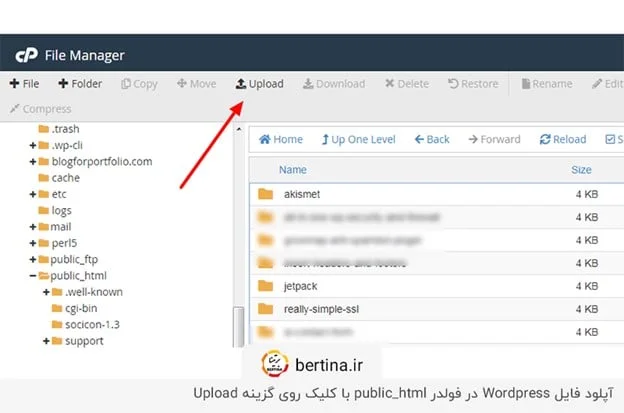Screen dimensions: 624x413
Task: Reload the file listing
Action: pos(563,140)
